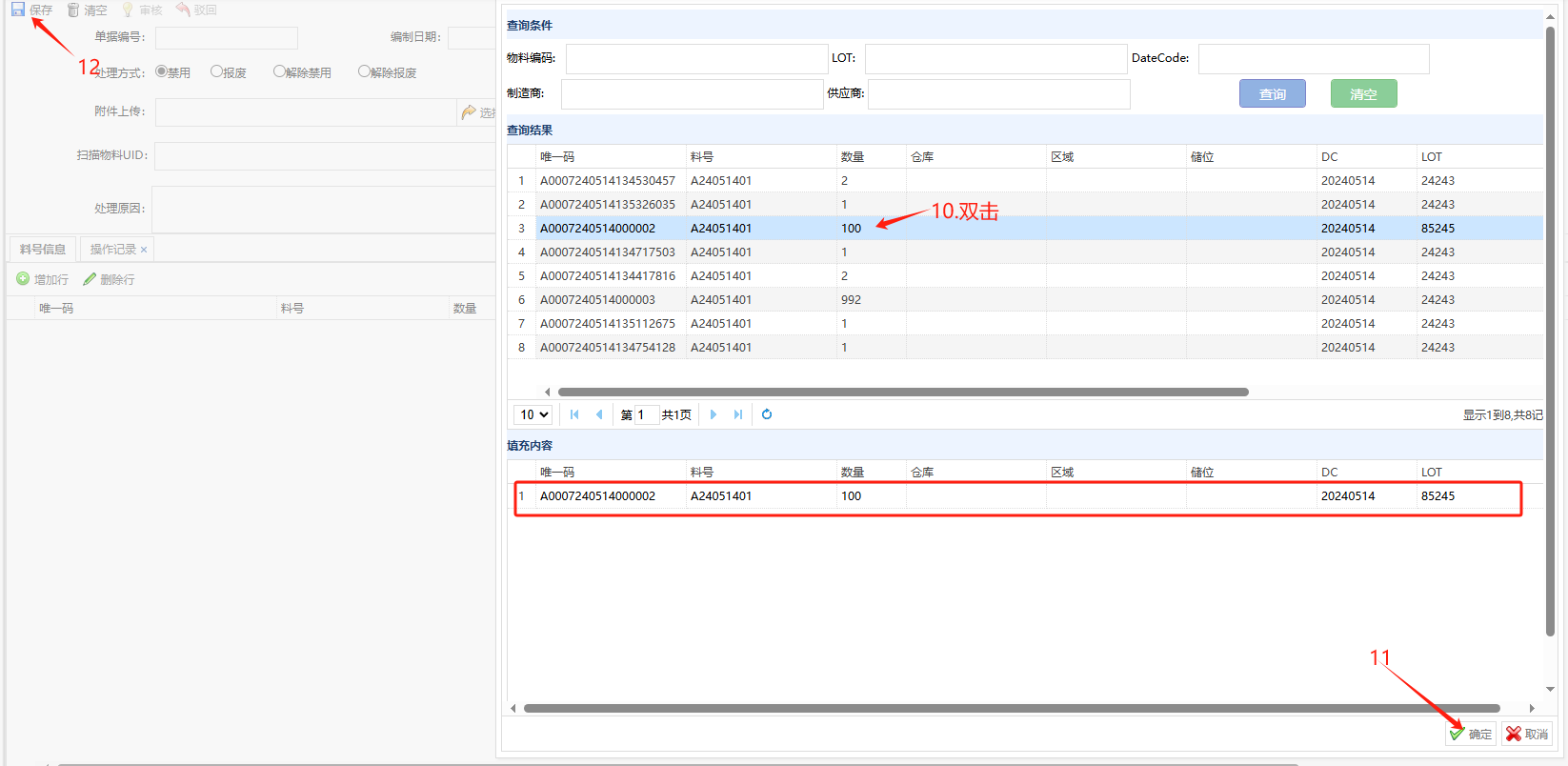
Task: Click the 物料编码 input field
Action: tap(696, 59)
